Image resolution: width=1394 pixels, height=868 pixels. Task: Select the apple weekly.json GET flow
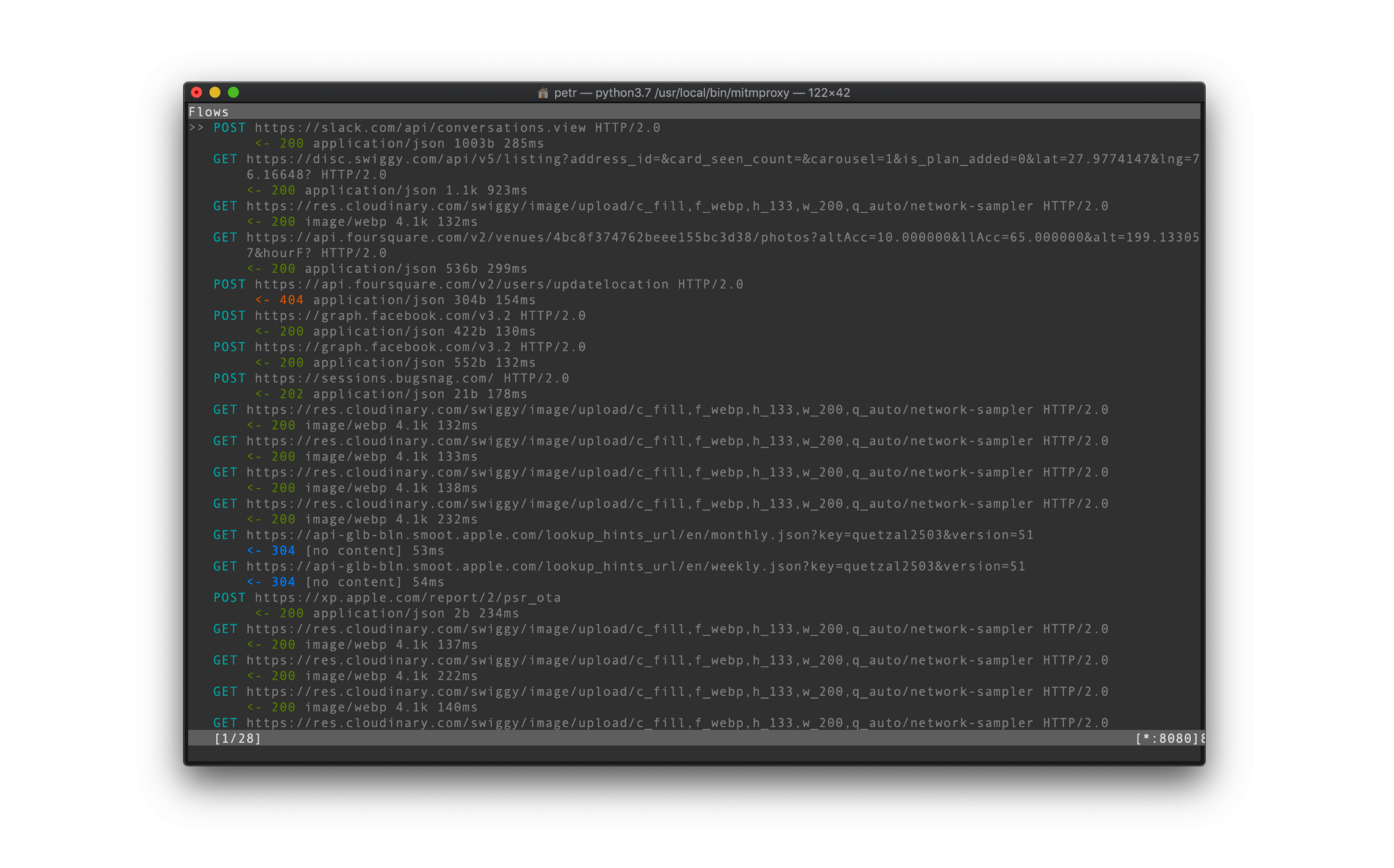pyautogui.click(x=619, y=566)
